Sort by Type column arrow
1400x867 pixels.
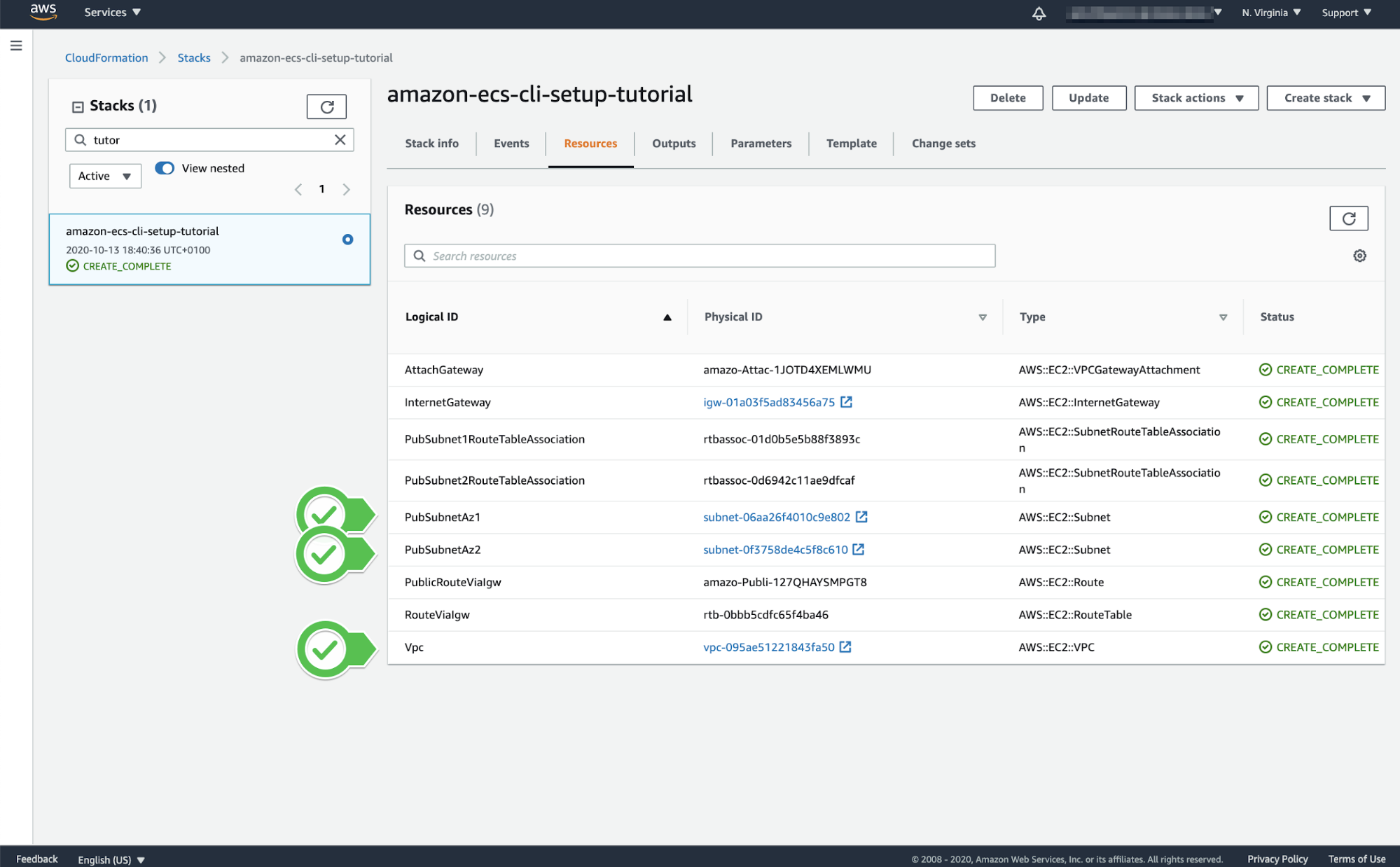pyautogui.click(x=1223, y=317)
